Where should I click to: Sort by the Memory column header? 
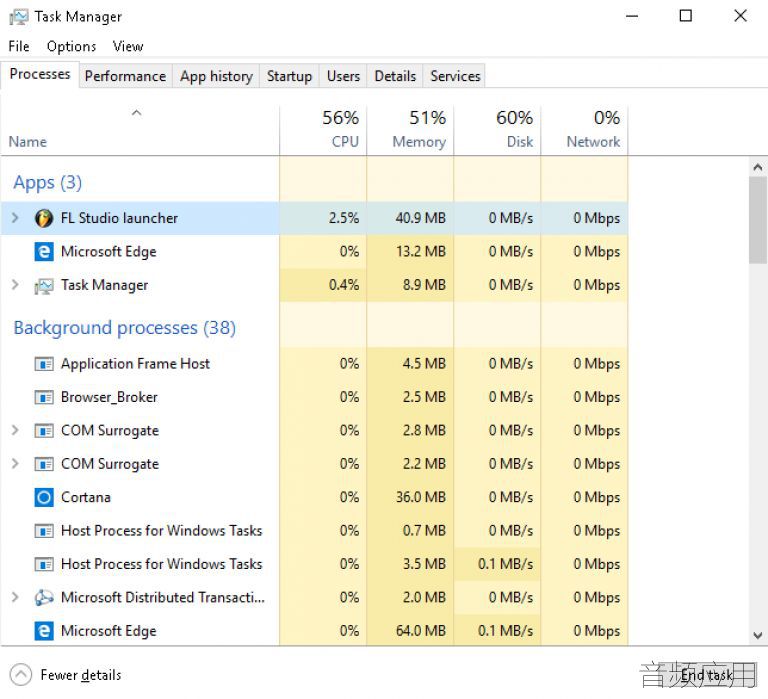click(410, 130)
